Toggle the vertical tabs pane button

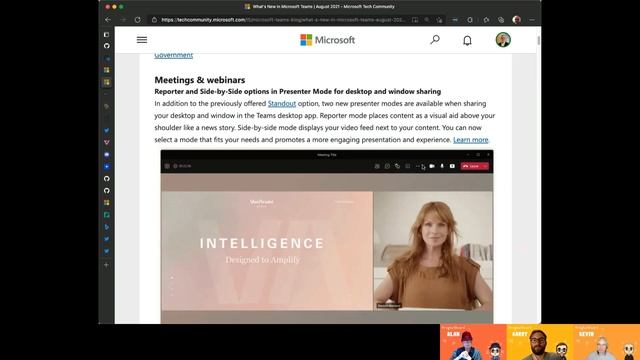click(x=107, y=35)
